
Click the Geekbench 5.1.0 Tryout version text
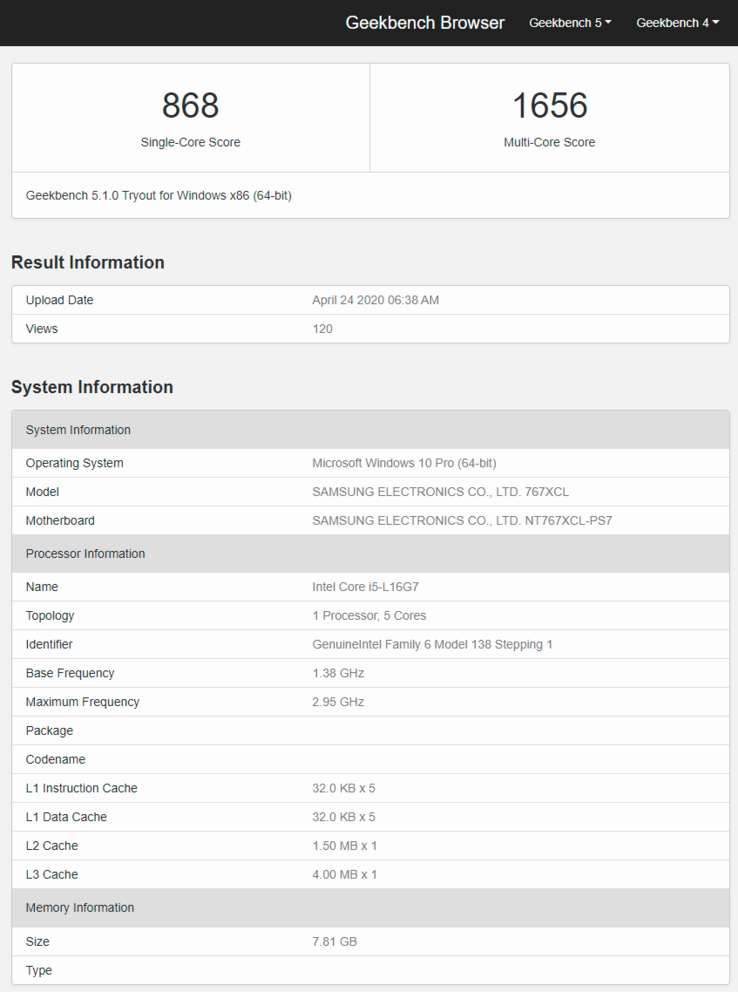pos(159,196)
